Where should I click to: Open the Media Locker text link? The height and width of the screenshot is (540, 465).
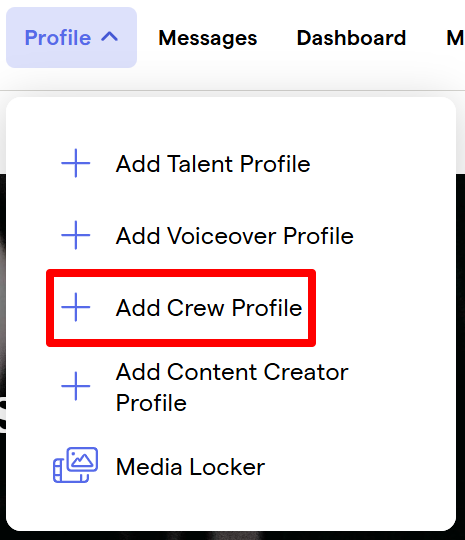pos(190,467)
